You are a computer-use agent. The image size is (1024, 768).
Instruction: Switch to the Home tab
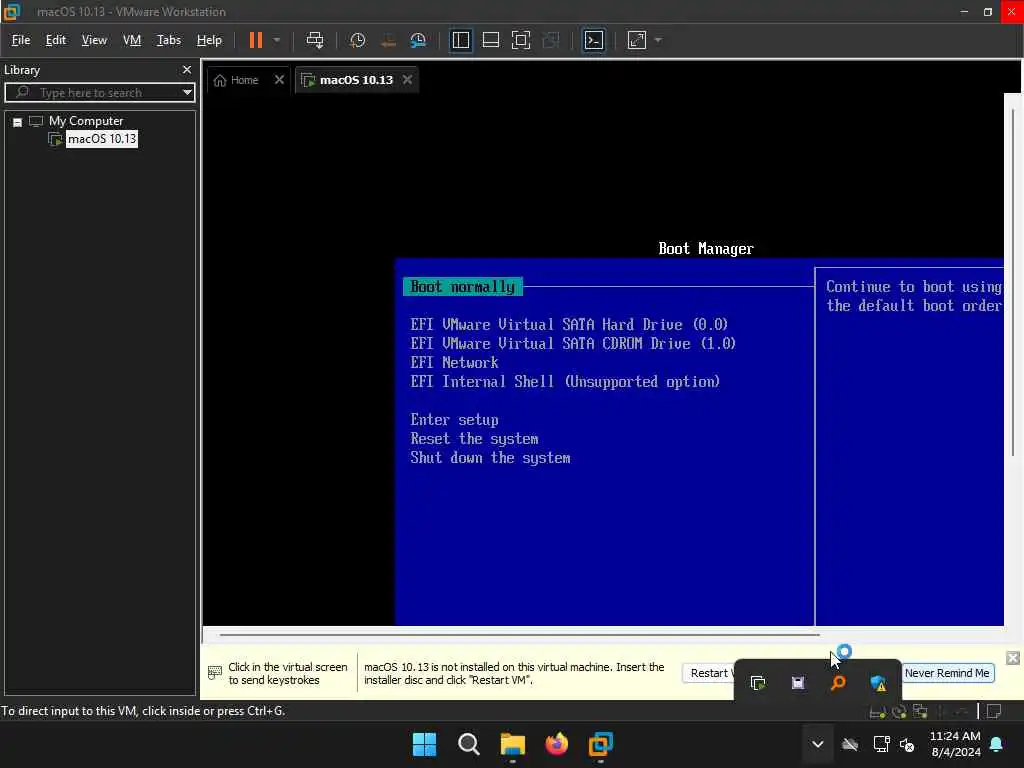tap(236, 80)
